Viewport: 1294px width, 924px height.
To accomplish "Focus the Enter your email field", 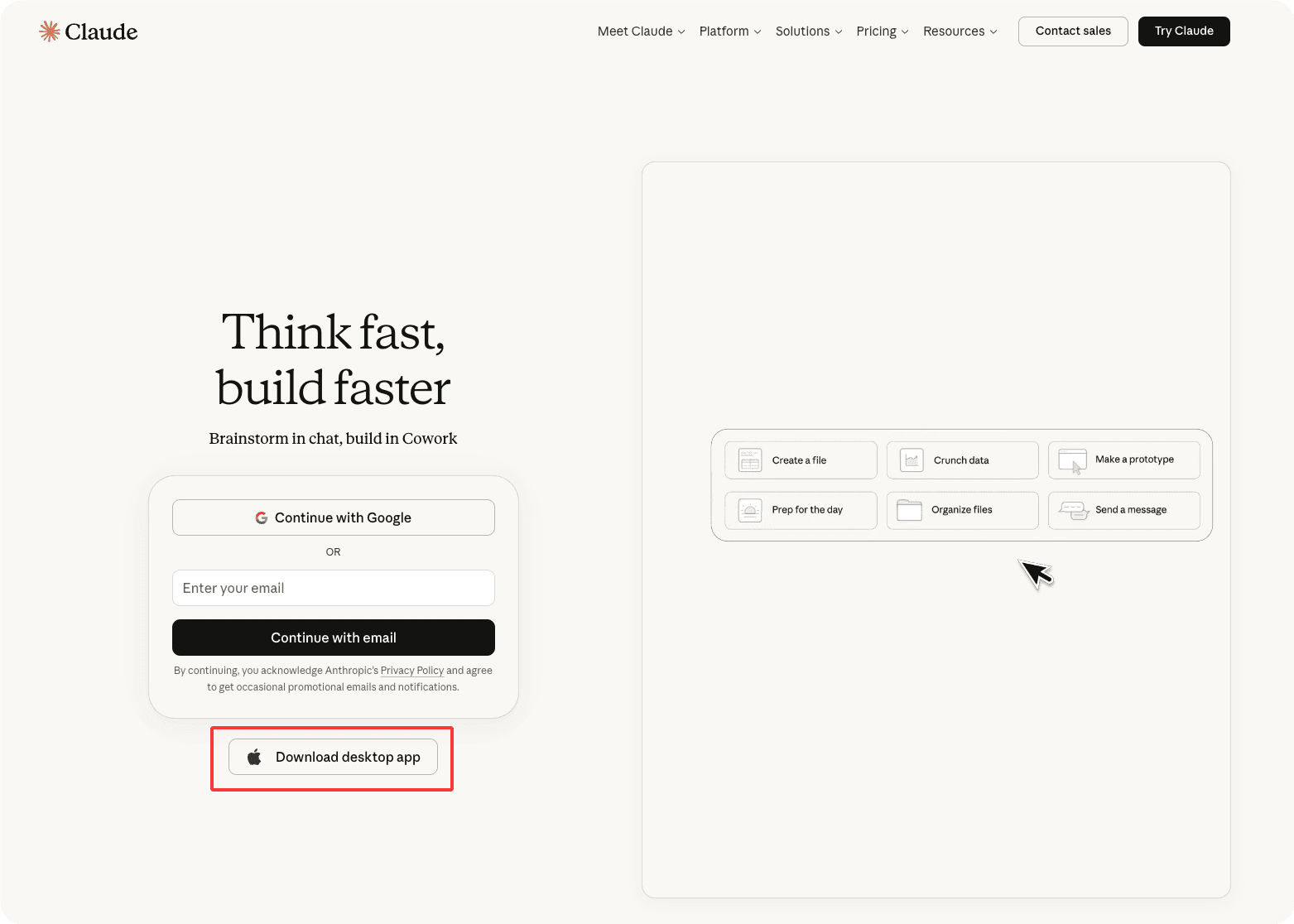I will coord(334,588).
